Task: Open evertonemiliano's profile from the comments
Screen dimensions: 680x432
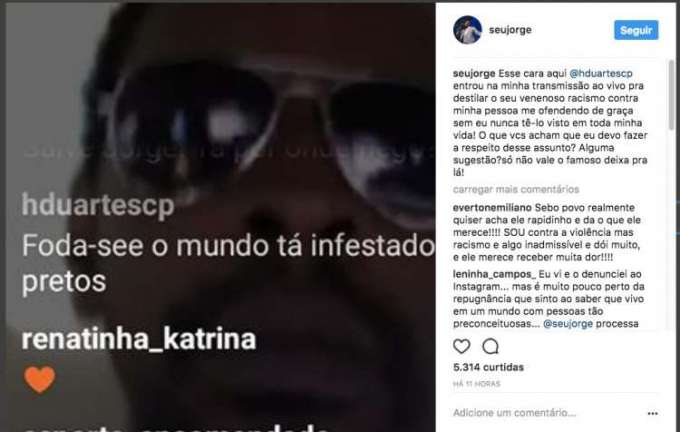Action: [492, 208]
